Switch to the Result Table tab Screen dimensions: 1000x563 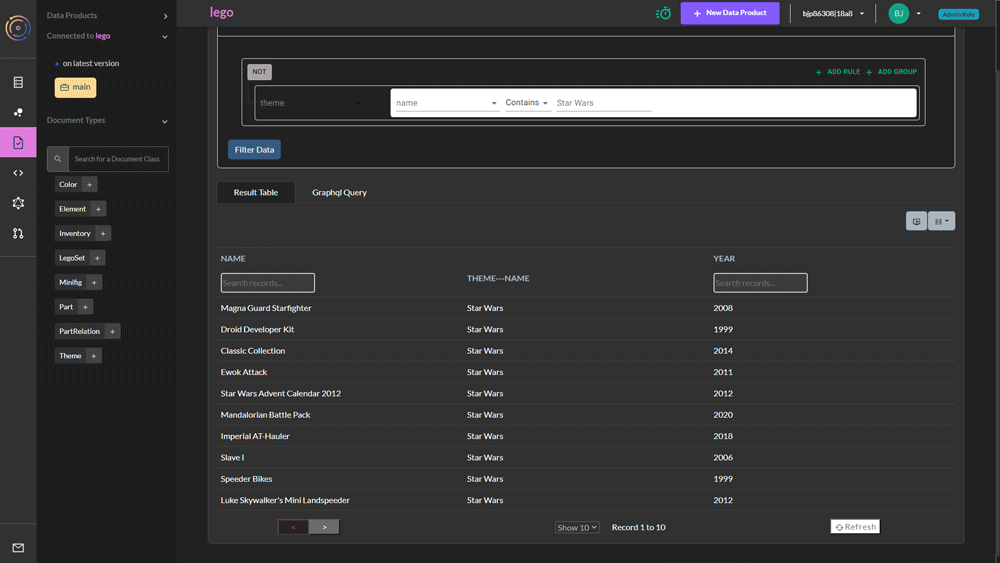pos(256,193)
